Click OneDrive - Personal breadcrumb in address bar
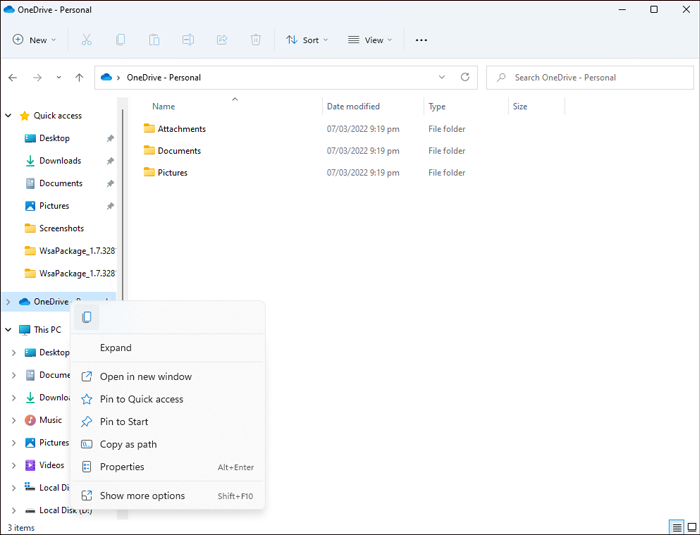 coord(164,77)
